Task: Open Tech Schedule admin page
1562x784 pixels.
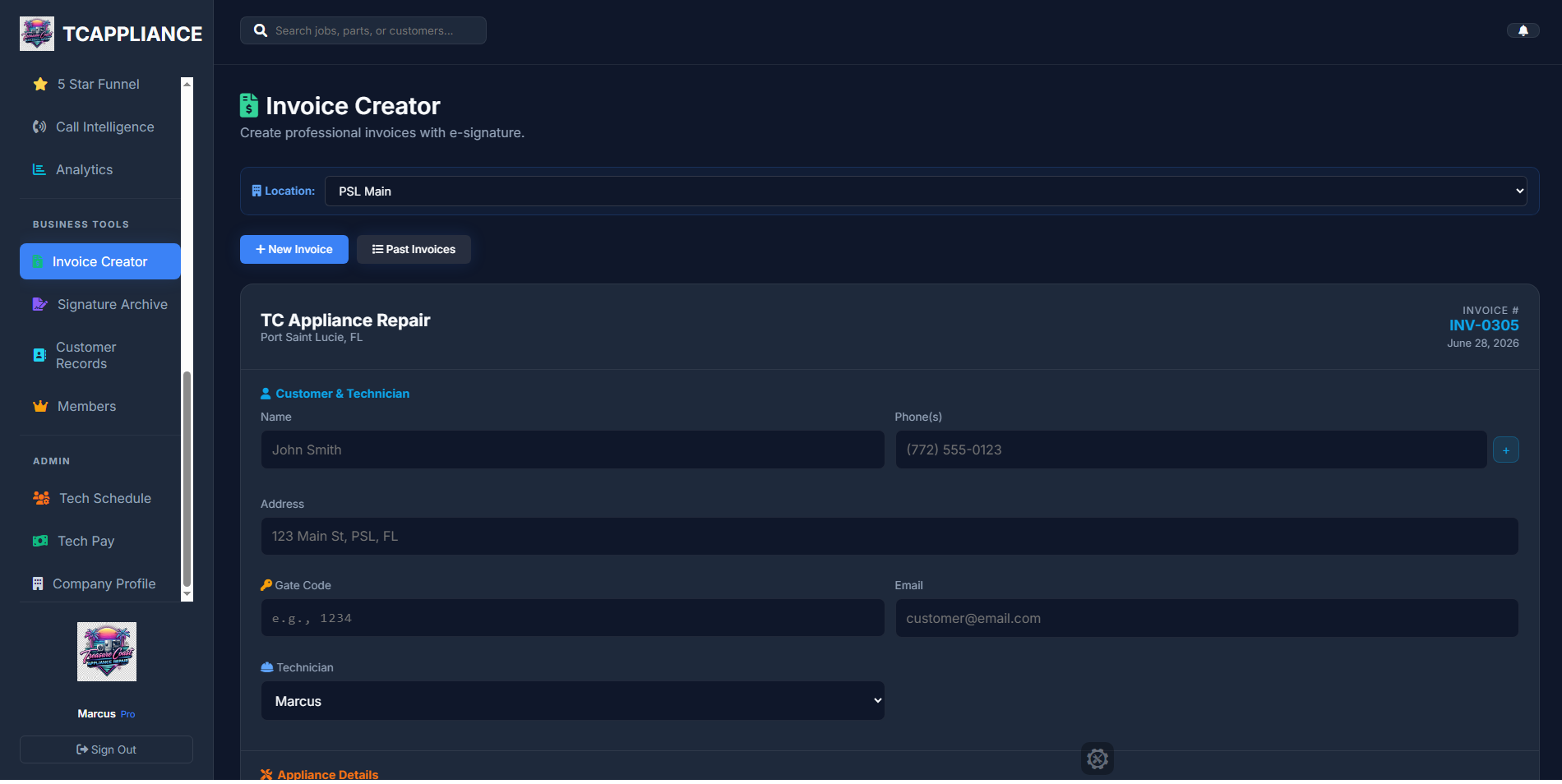Action: (x=100, y=498)
